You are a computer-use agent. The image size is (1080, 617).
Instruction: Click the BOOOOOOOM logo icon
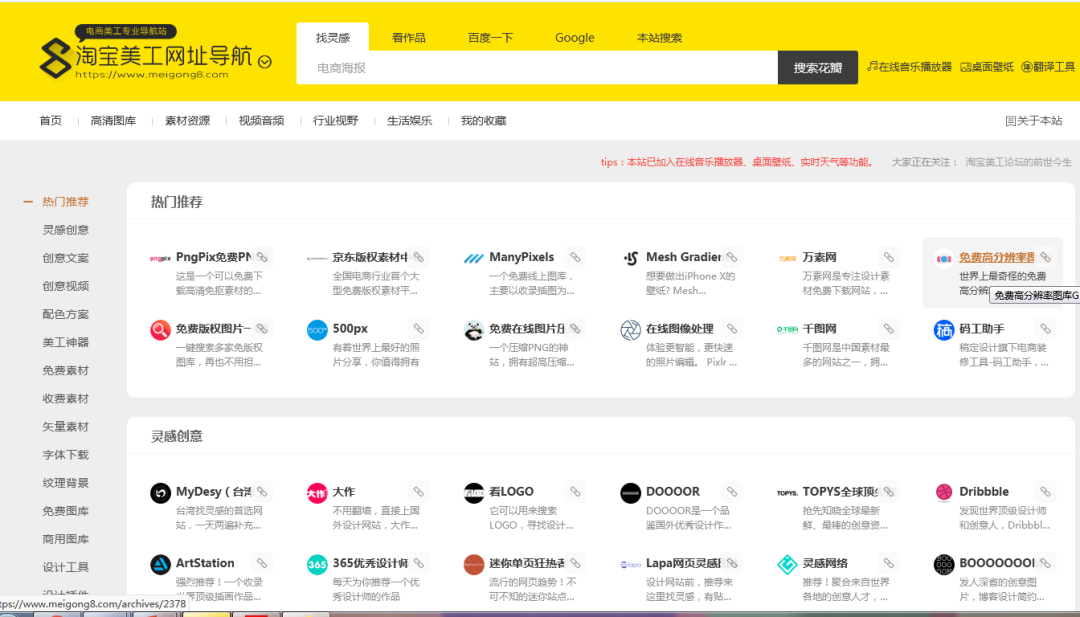(x=944, y=565)
